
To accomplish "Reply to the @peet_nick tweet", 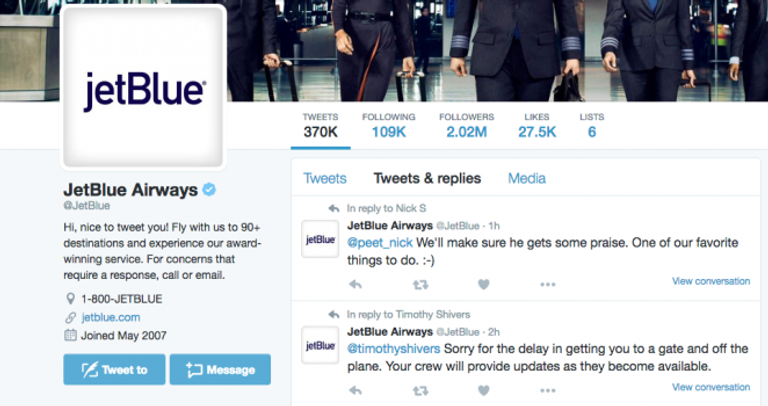I will (x=356, y=285).
